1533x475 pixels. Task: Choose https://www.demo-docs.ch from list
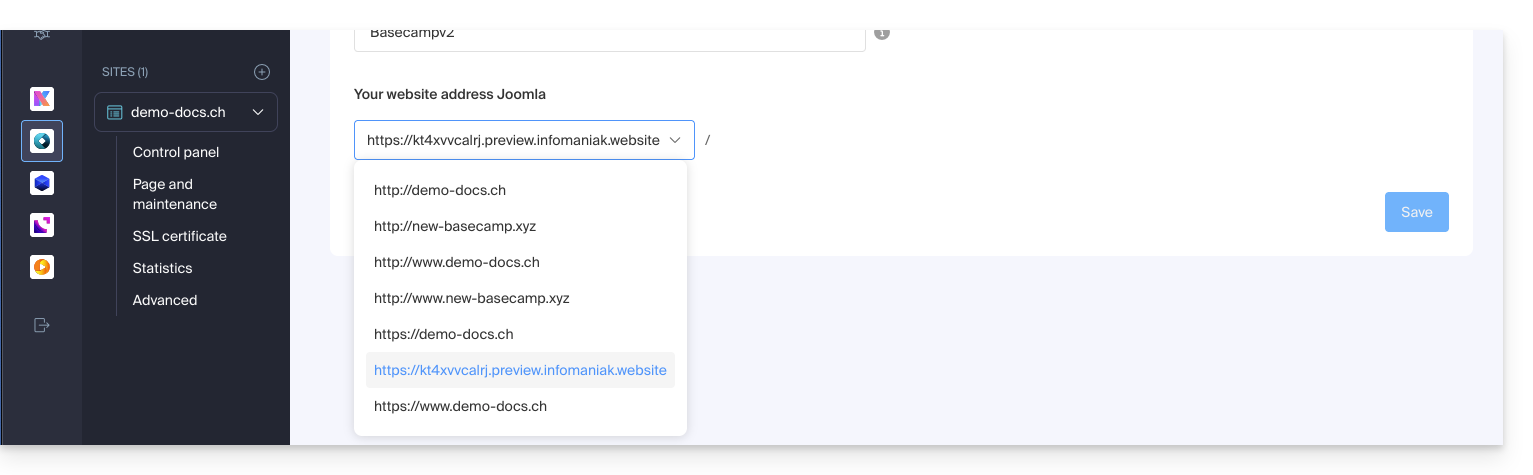point(460,406)
